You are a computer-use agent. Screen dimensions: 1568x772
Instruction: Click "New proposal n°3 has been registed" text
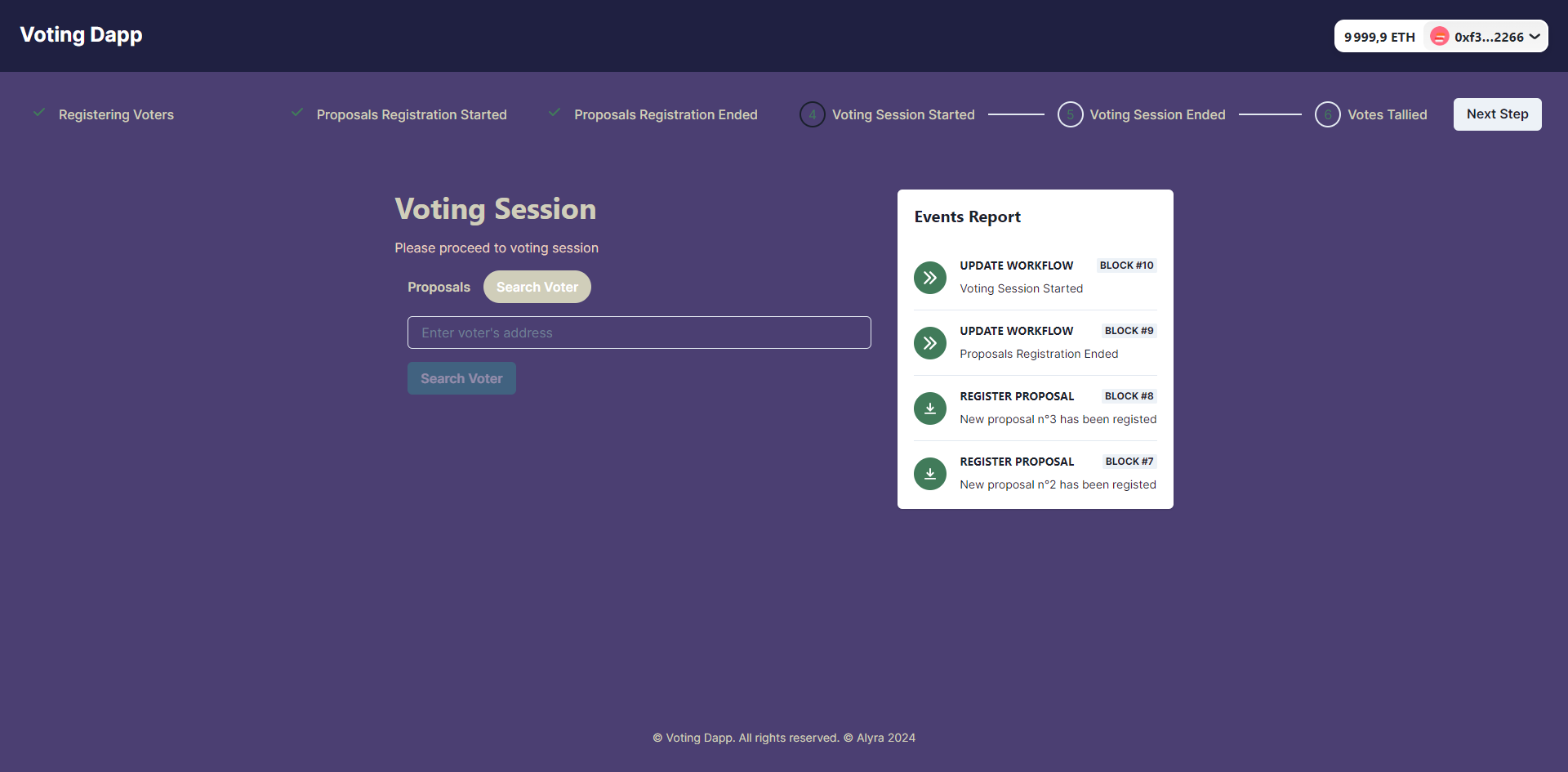point(1058,419)
